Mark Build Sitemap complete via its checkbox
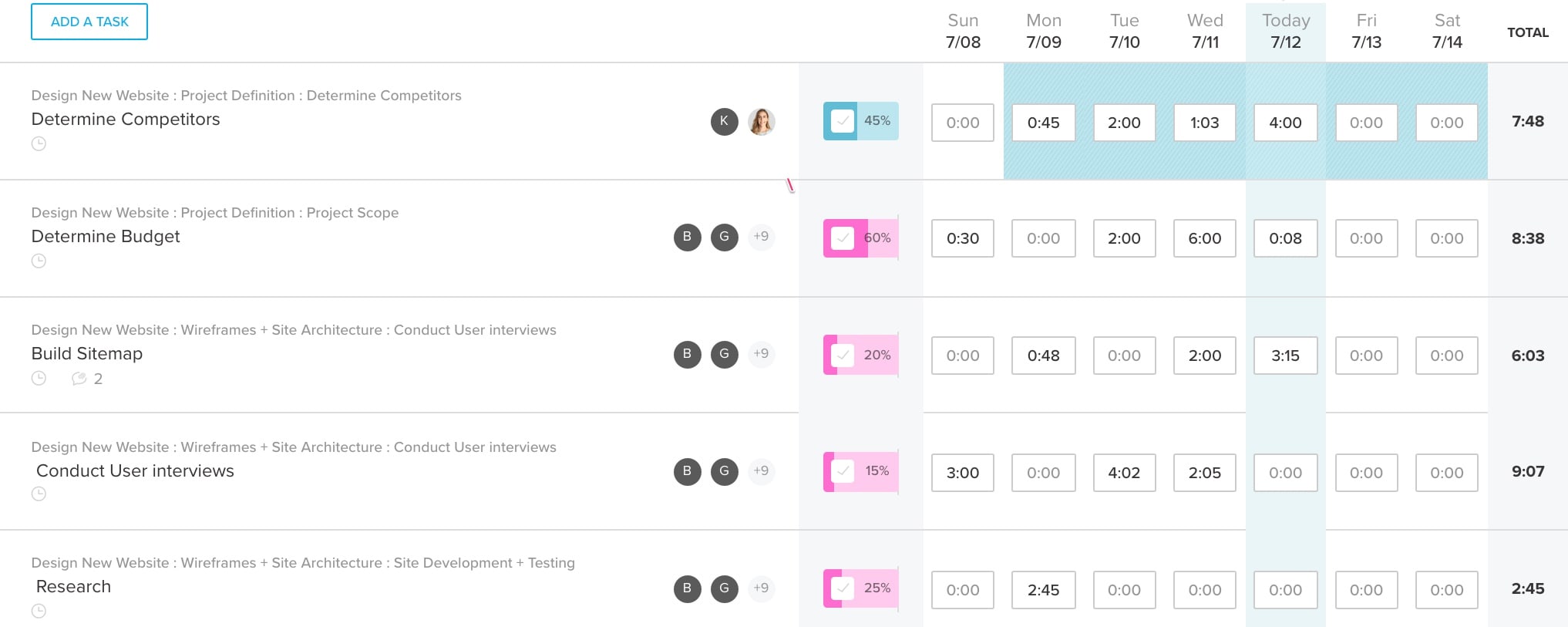Viewport: 1568px width, 627px height. coord(842,355)
